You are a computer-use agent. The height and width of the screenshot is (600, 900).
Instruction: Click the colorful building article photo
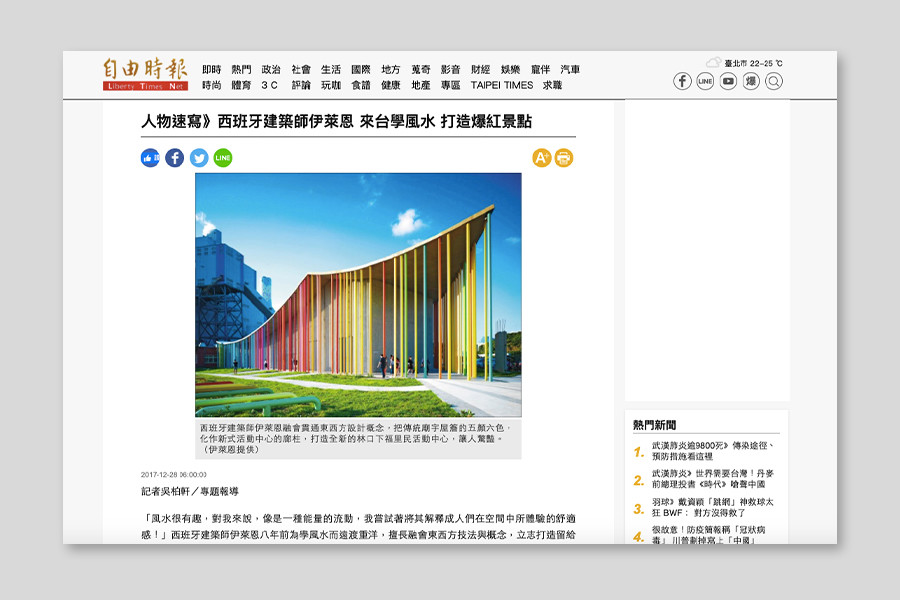(358, 295)
